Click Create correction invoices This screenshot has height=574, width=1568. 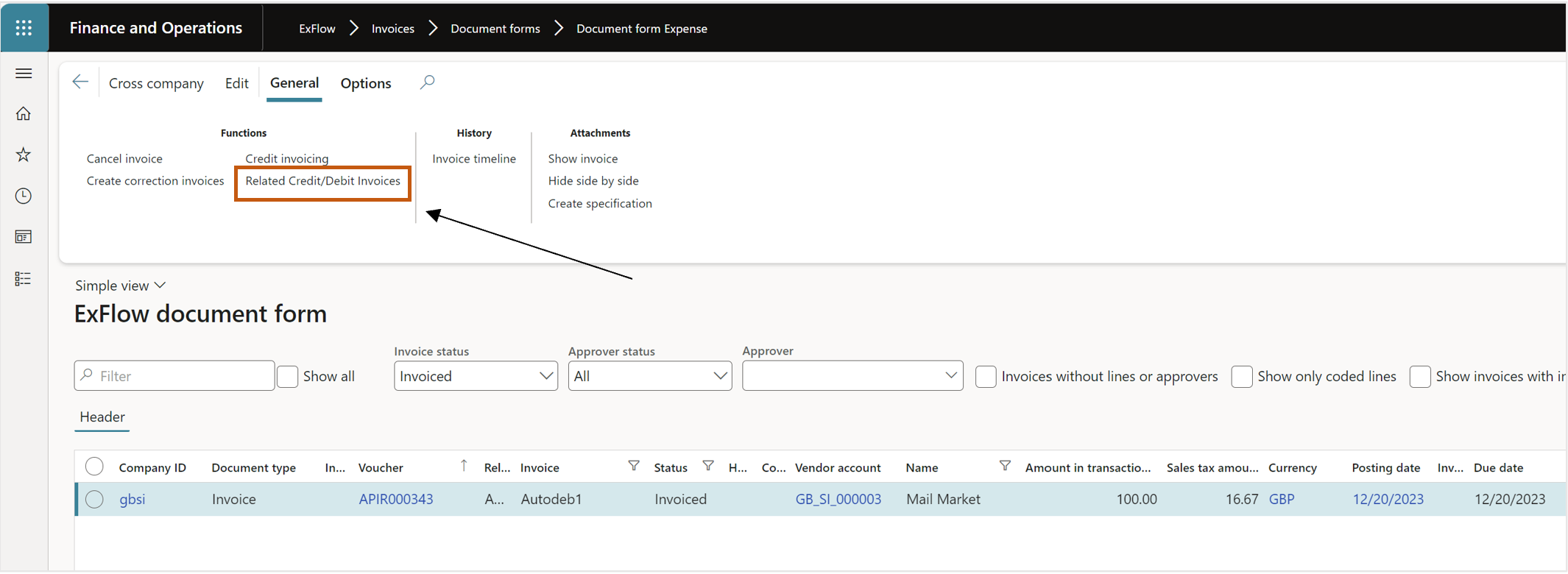coord(155,180)
